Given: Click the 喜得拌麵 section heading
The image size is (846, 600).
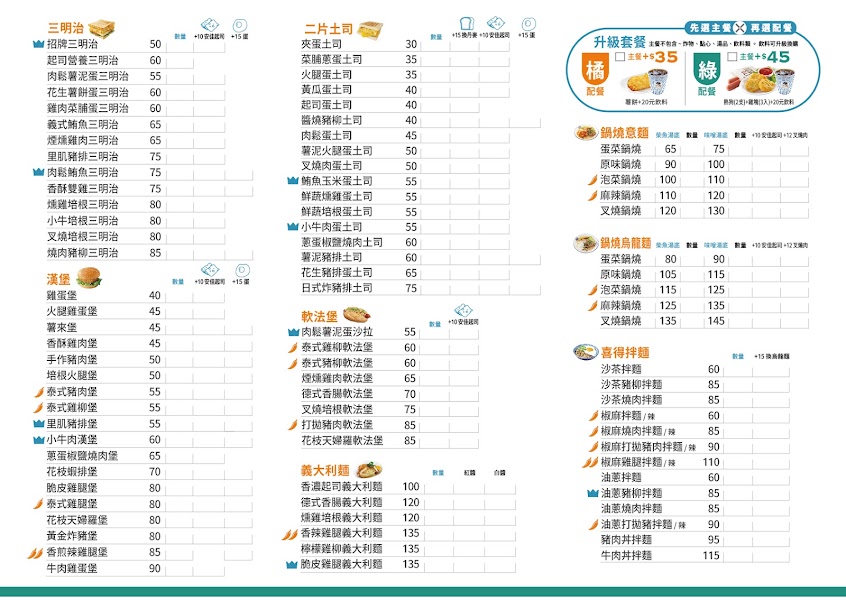Looking at the screenshot, I should [x=625, y=353].
